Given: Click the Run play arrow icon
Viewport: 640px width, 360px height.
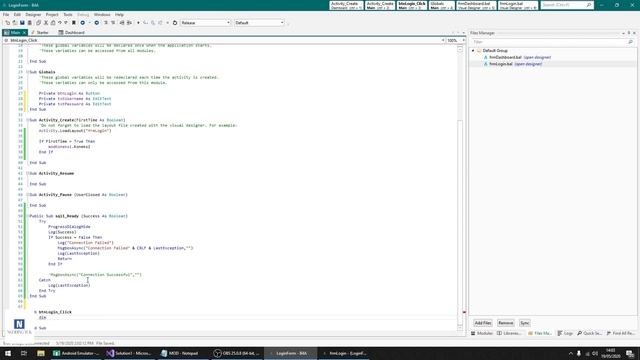Looking at the screenshot, I should pyautogui.click(x=138, y=23).
